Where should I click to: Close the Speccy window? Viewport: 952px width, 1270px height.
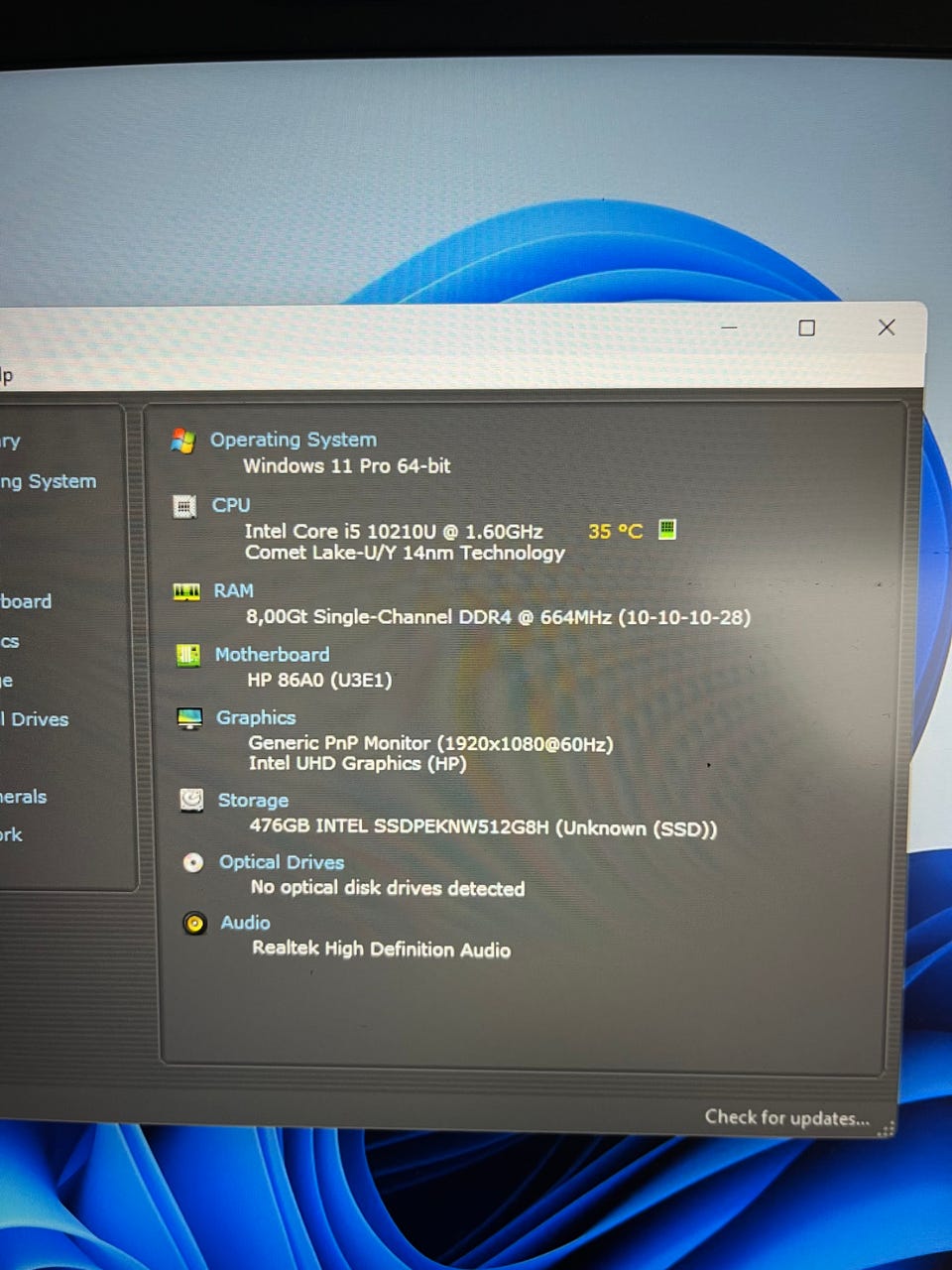(x=887, y=327)
